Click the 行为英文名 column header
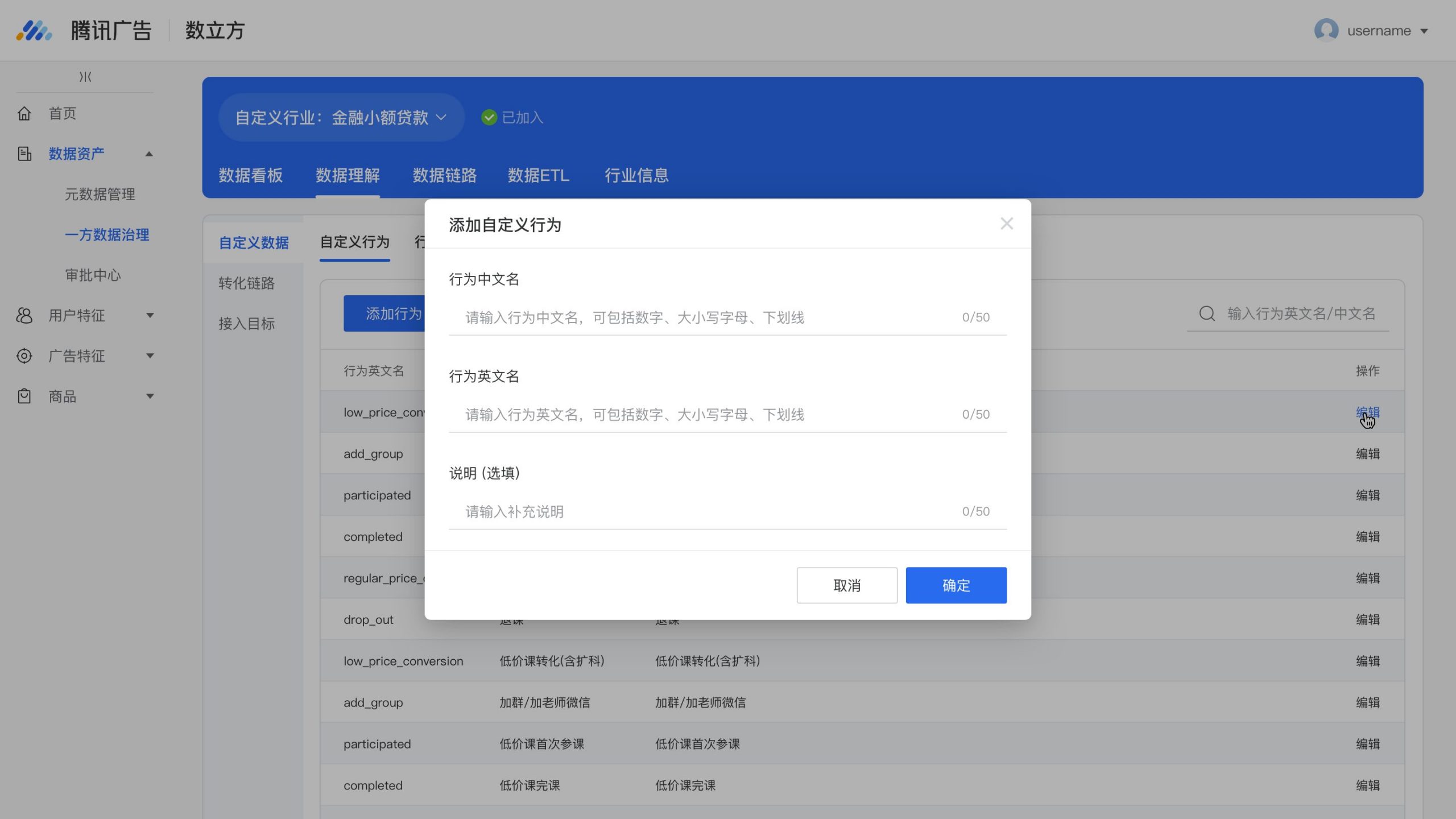Viewport: 1456px width, 819px height. pos(374,371)
